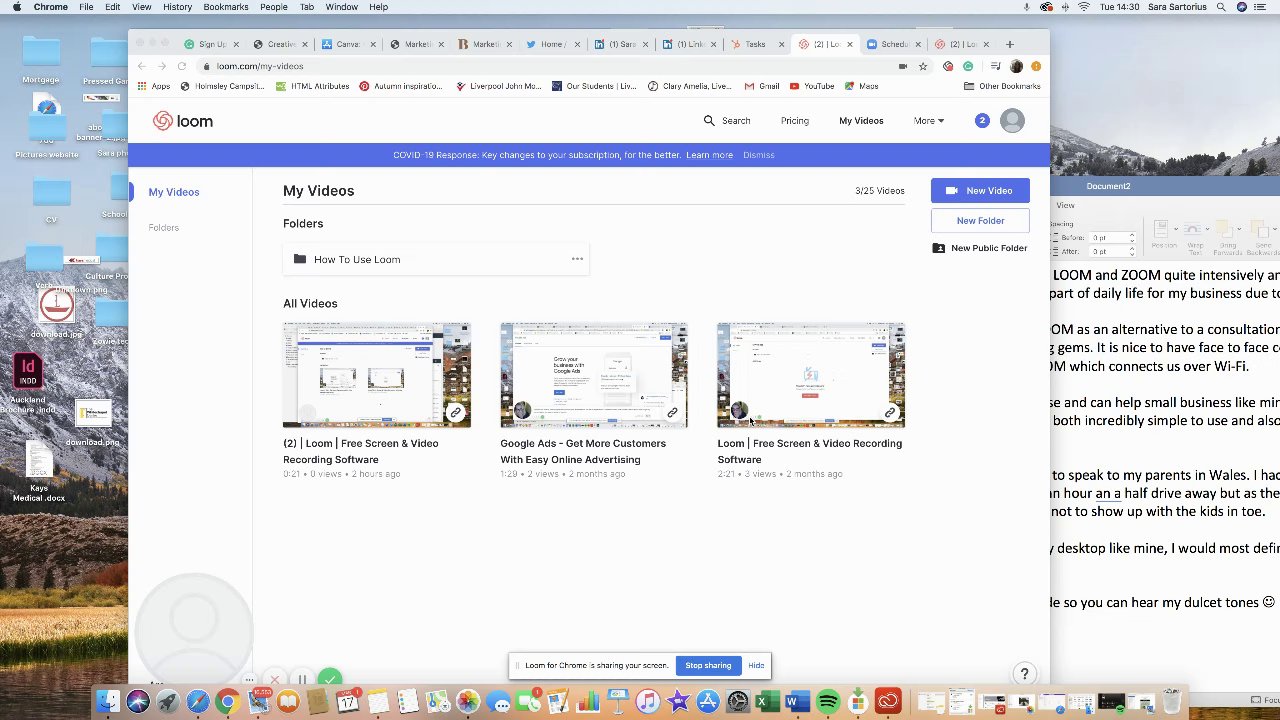Click the camera icon in address bar

coord(903,66)
